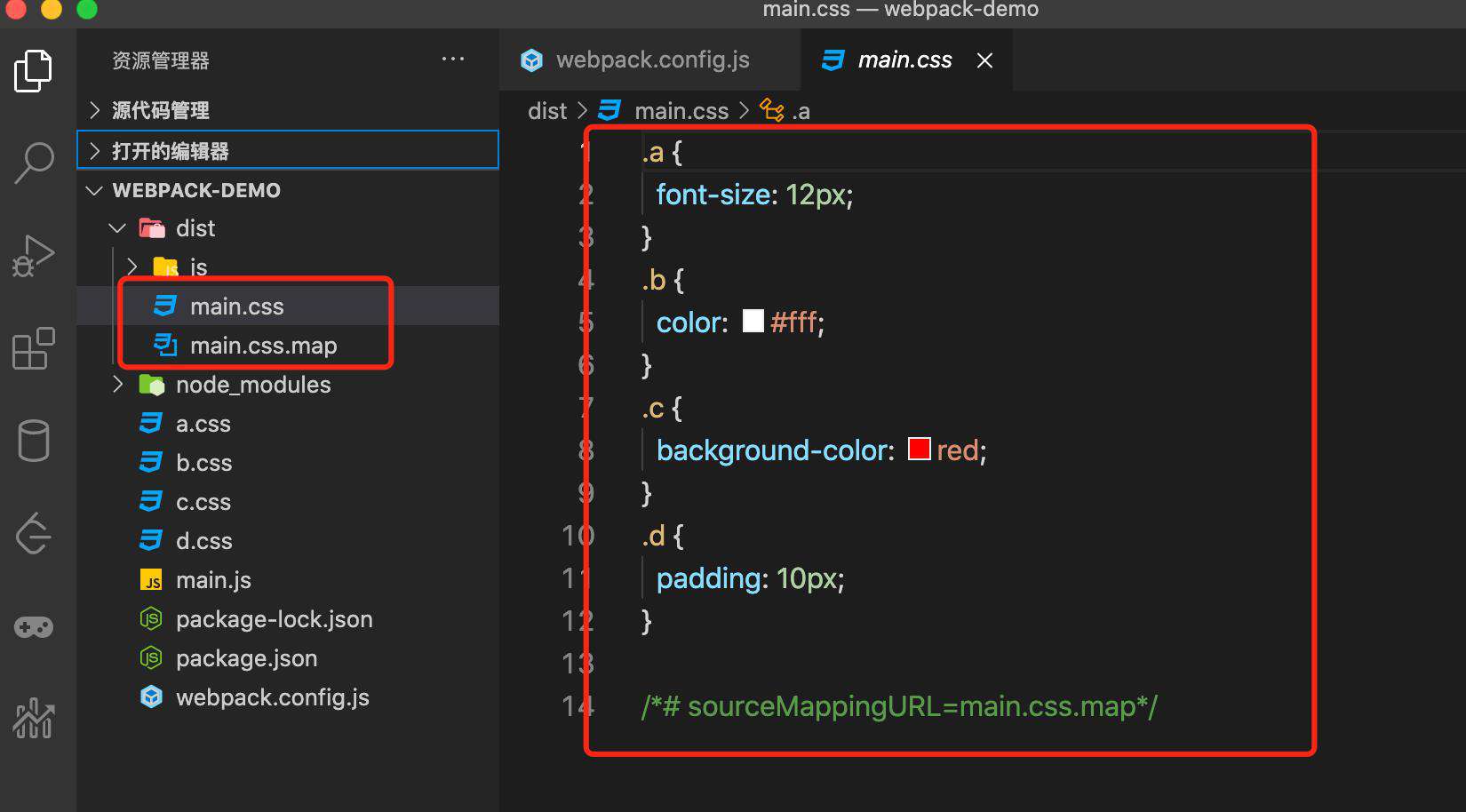
Task: Open c.css file
Action: [x=288, y=502]
